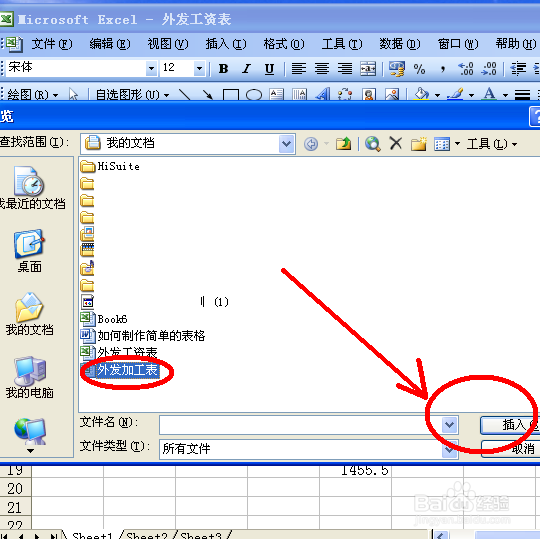Go to 我的电脑 in places bar
The image size is (540, 539).
click(30, 377)
